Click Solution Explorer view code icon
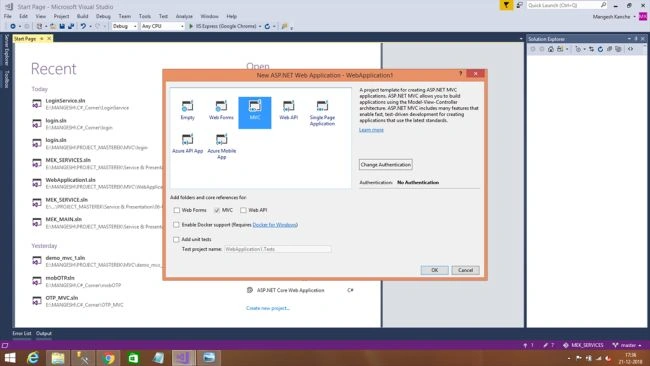650x366 pixels. click(631, 49)
